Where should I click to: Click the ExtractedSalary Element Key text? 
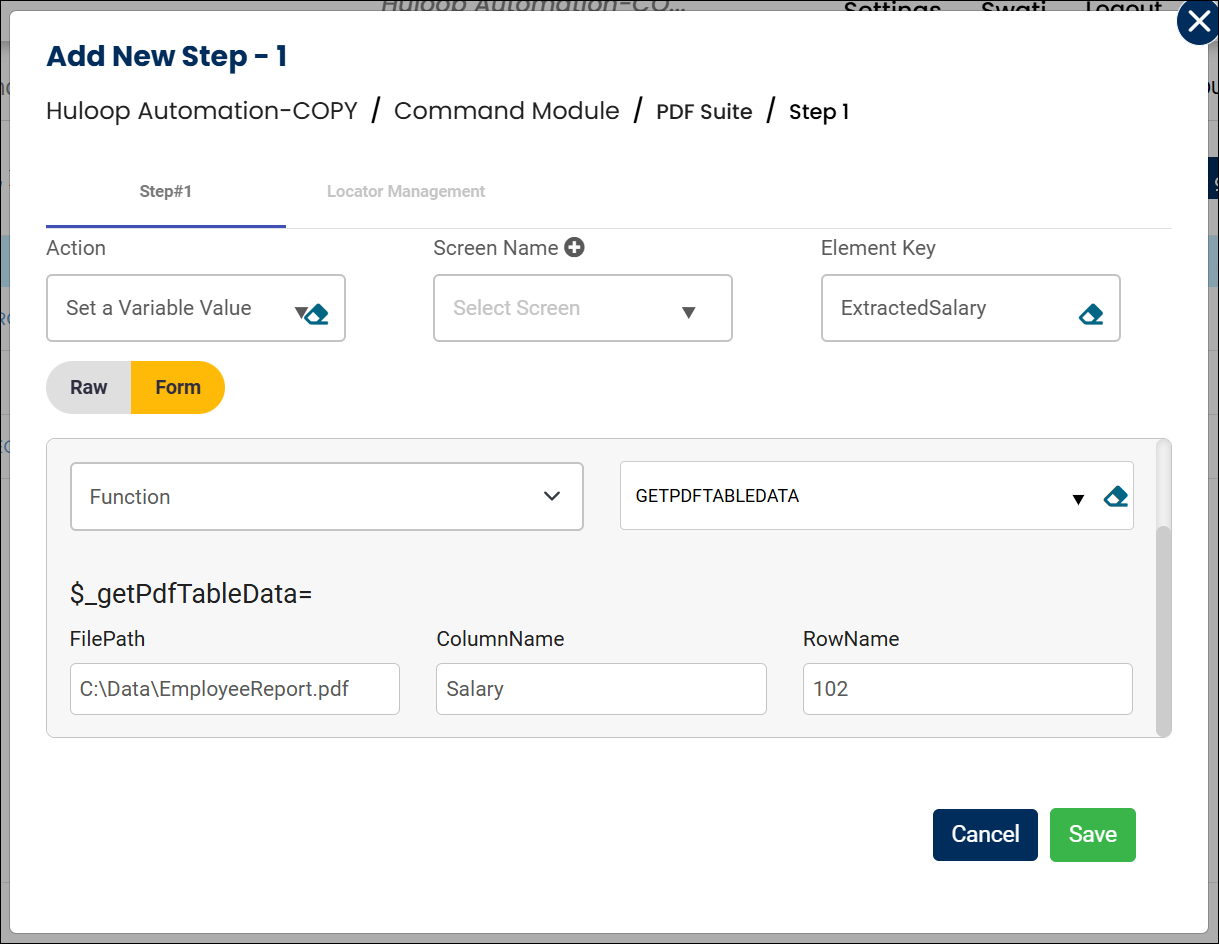tap(913, 309)
